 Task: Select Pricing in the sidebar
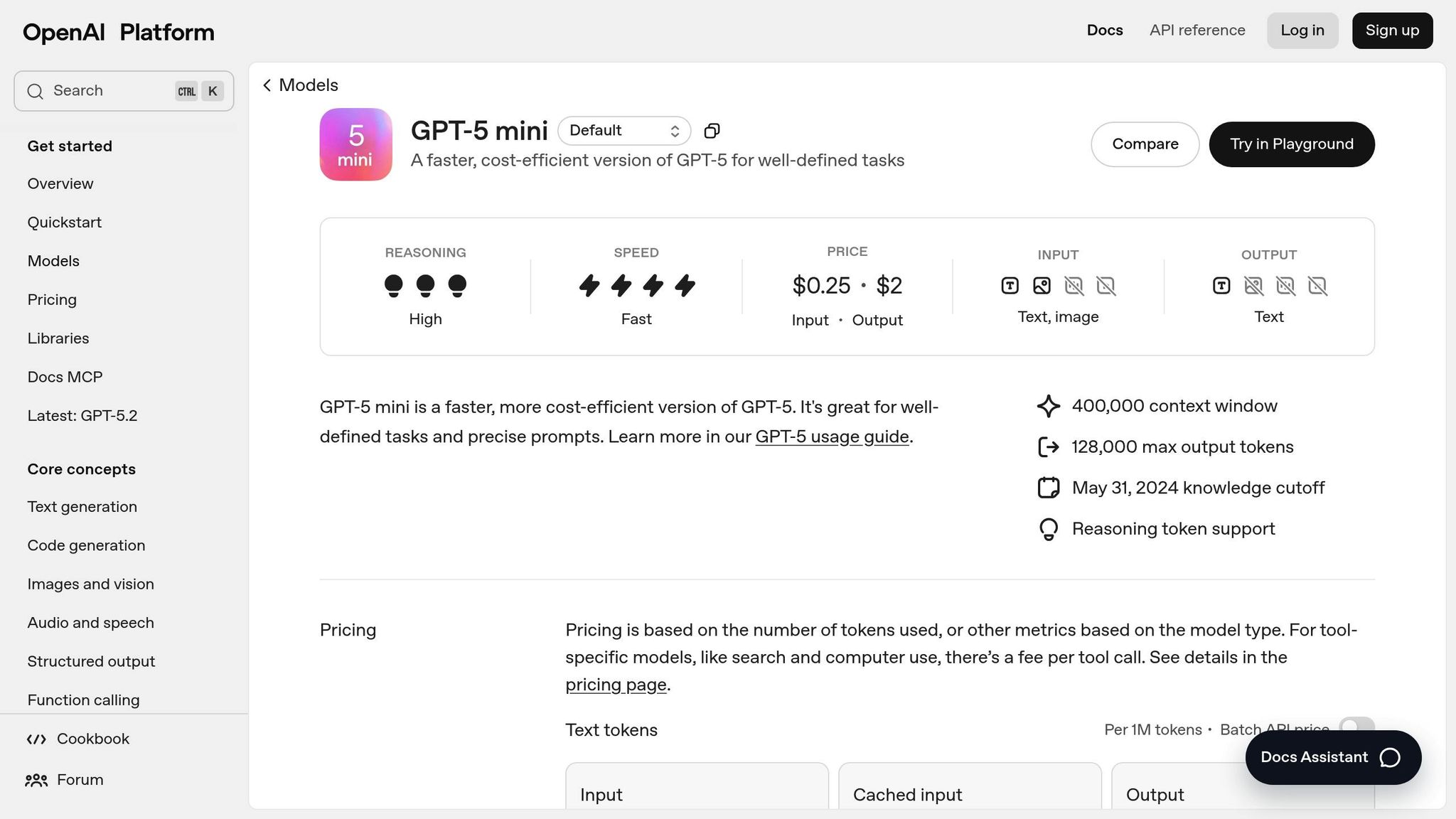[x=52, y=300]
